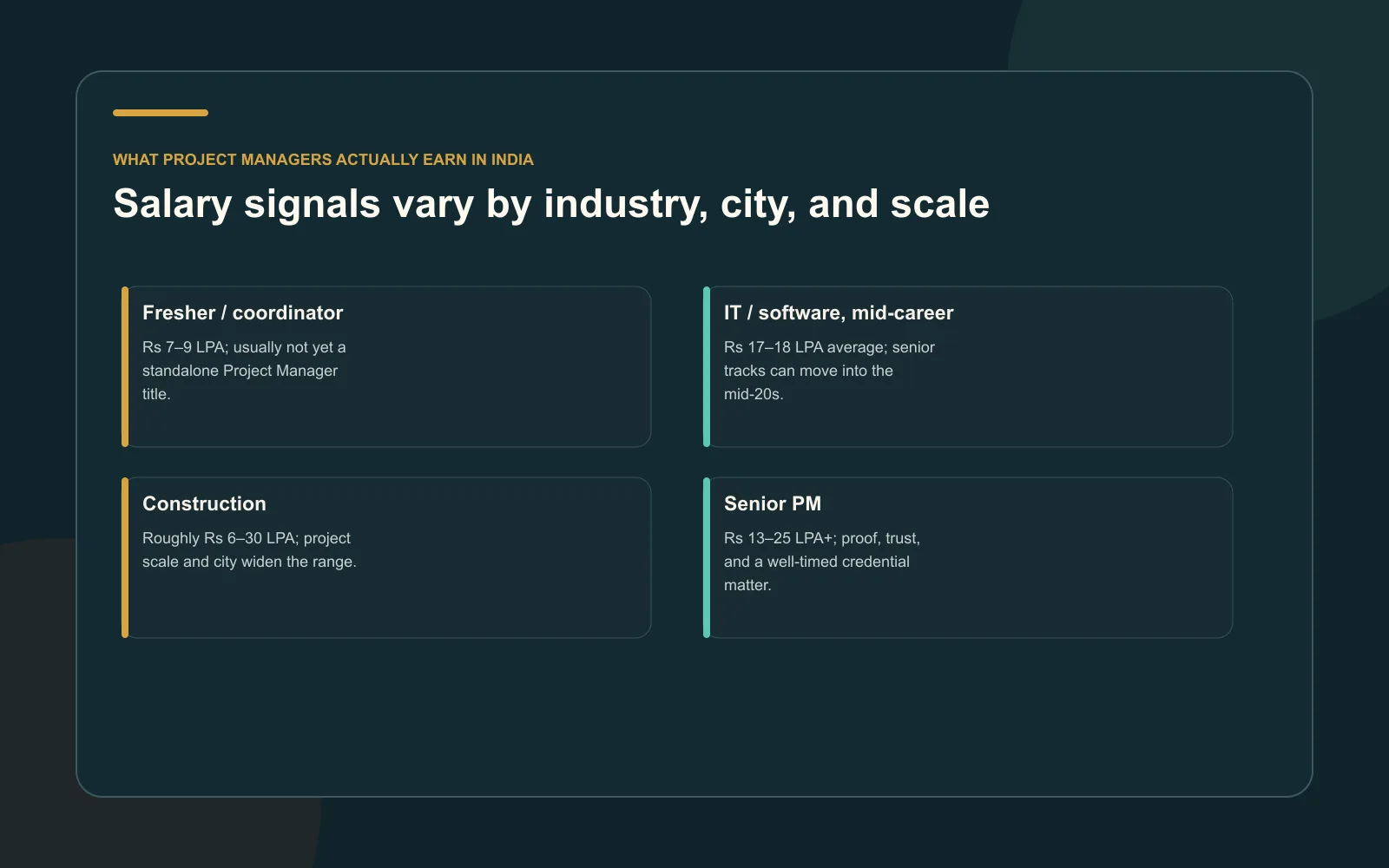
Task: Select the 'IT / software, mid-career' card title
Action: pos(839,312)
